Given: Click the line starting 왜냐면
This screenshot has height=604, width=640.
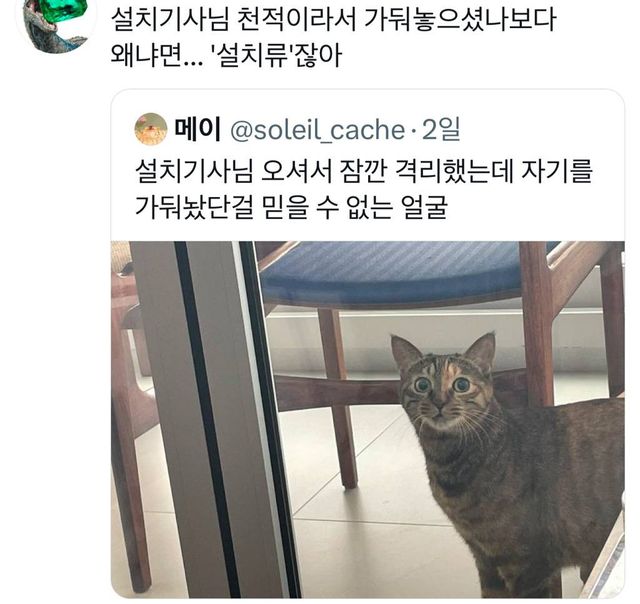Looking at the screenshot, I should [x=226, y=56].
